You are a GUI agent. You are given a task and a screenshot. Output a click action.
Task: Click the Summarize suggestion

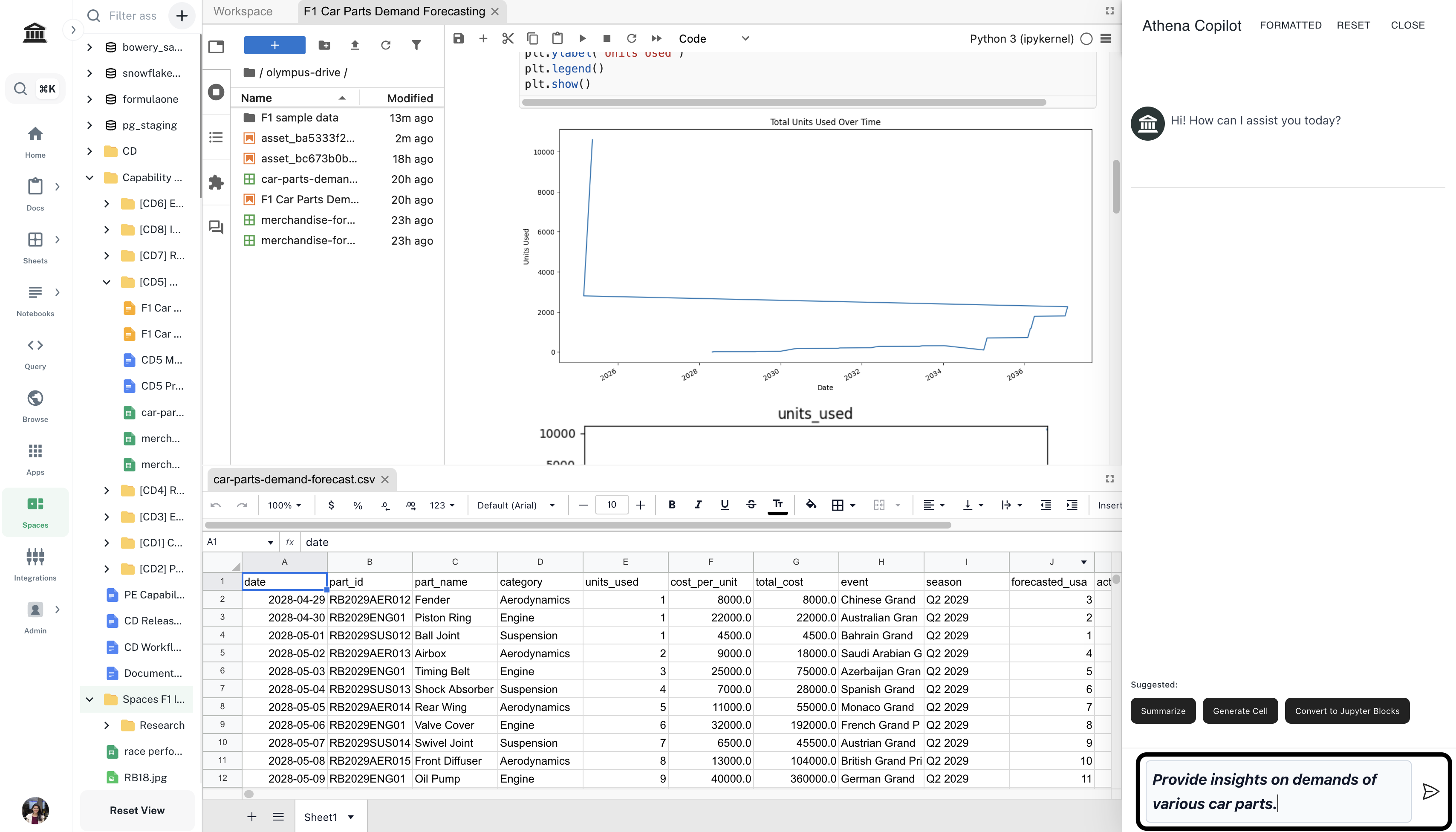coord(1163,711)
